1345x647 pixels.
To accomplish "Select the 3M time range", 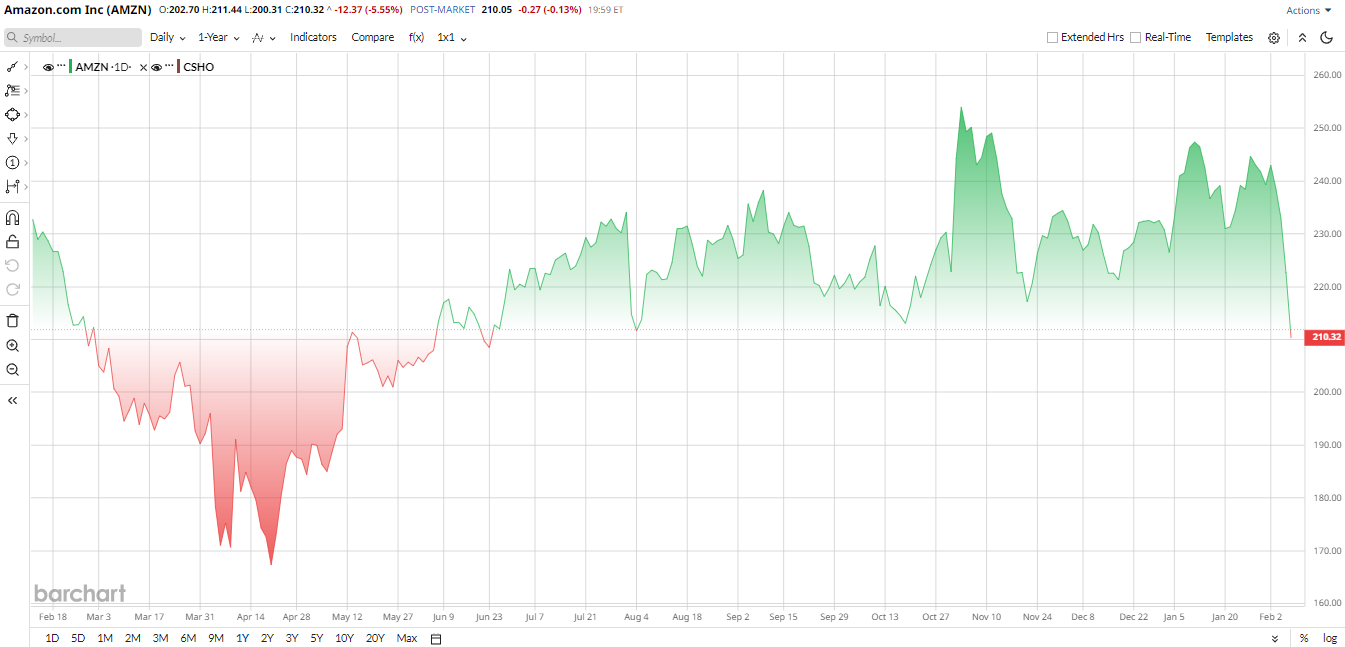I will [160, 638].
